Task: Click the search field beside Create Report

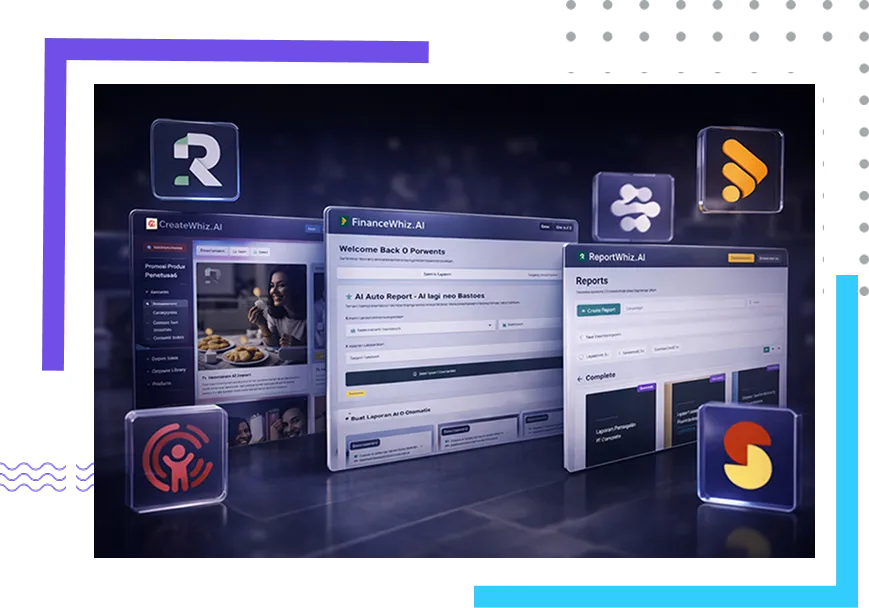Action: 683,306
